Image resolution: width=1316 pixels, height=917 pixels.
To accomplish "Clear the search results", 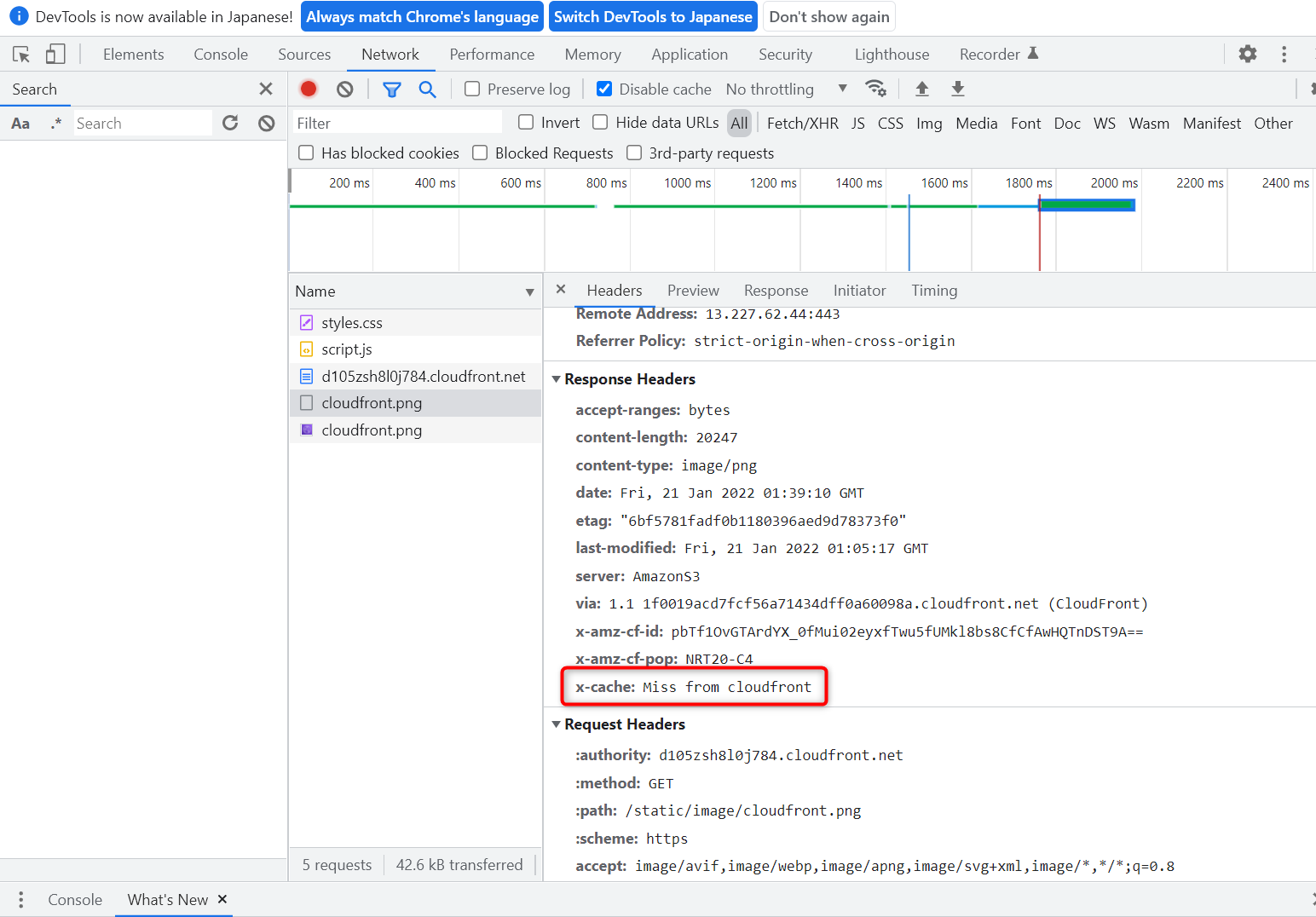I will [267, 123].
